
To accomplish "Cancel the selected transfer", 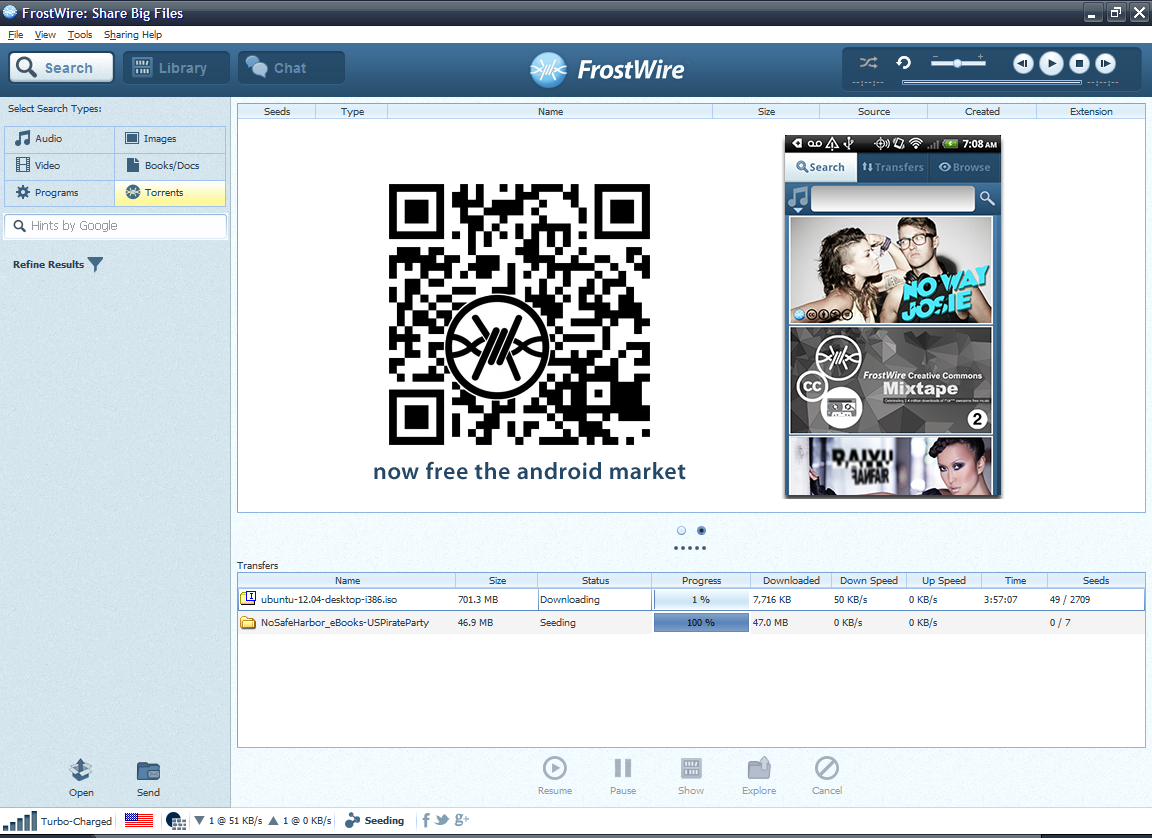I will click(x=827, y=776).
